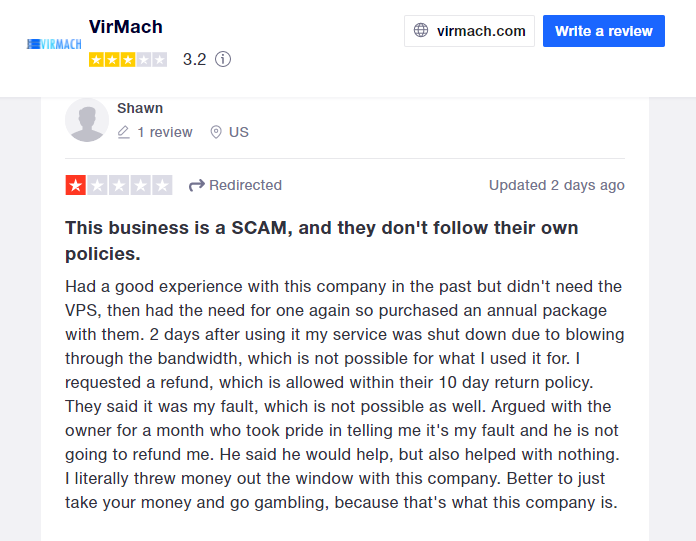Screen dimensions: 696x541
Task: Click the VirMach company name heading
Action: click(126, 27)
